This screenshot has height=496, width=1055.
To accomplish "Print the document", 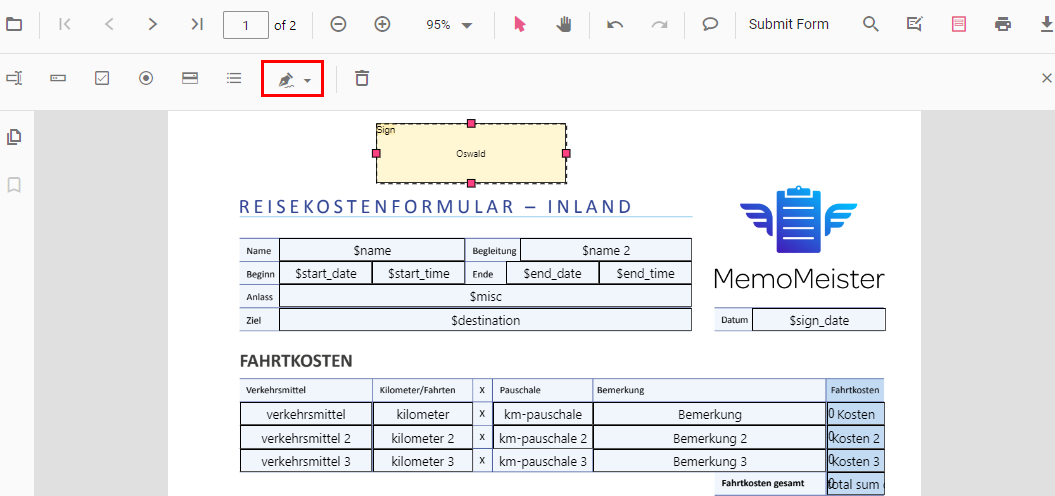I will pyautogui.click(x=1003, y=25).
